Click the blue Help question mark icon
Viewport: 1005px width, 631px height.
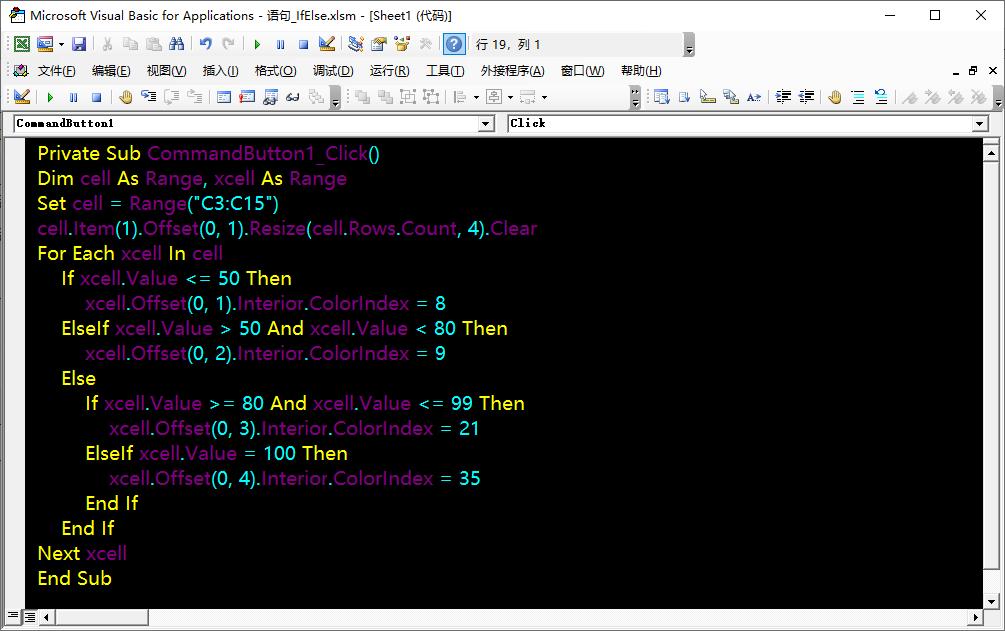pyautogui.click(x=454, y=44)
